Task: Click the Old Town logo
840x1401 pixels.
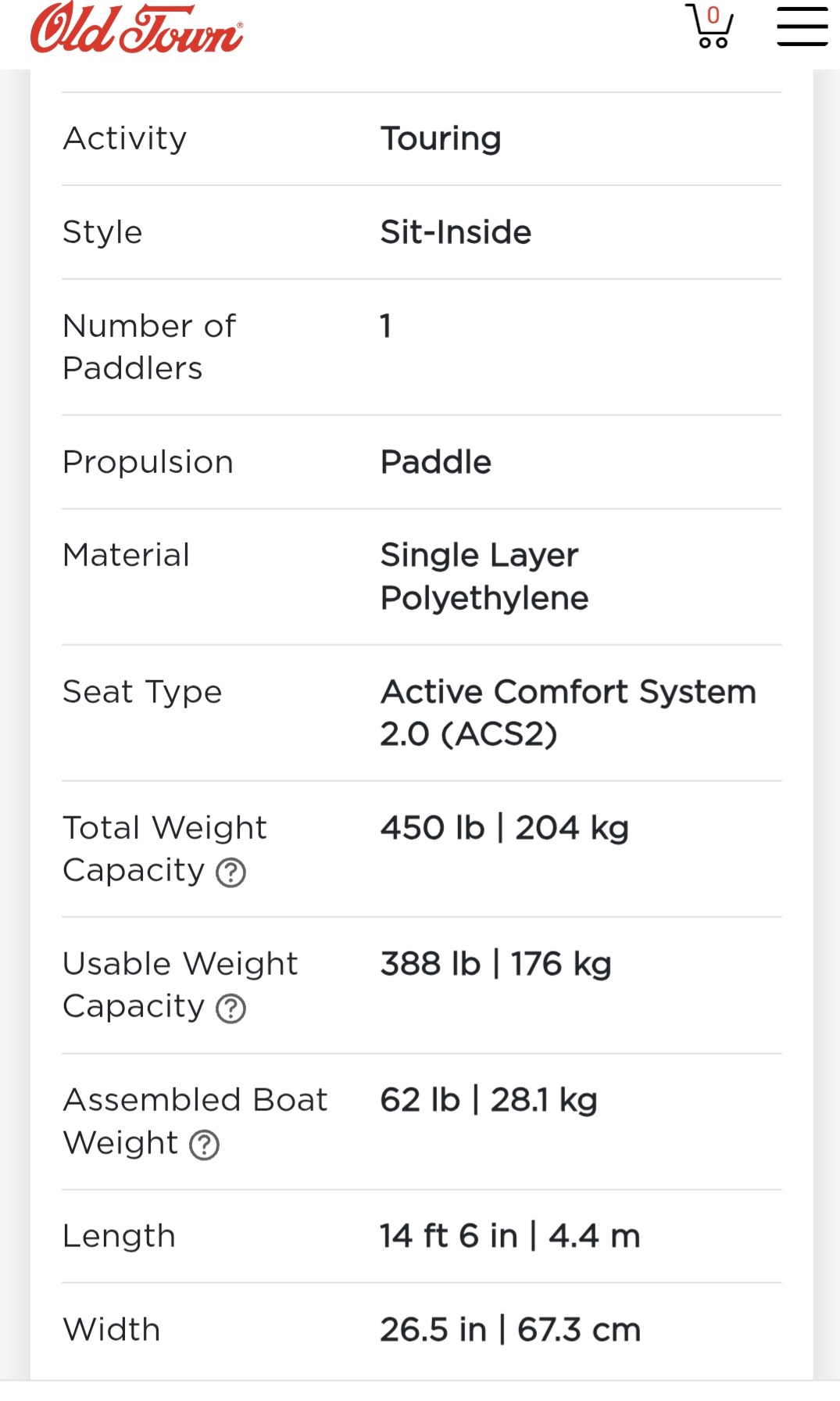Action: tap(137, 27)
